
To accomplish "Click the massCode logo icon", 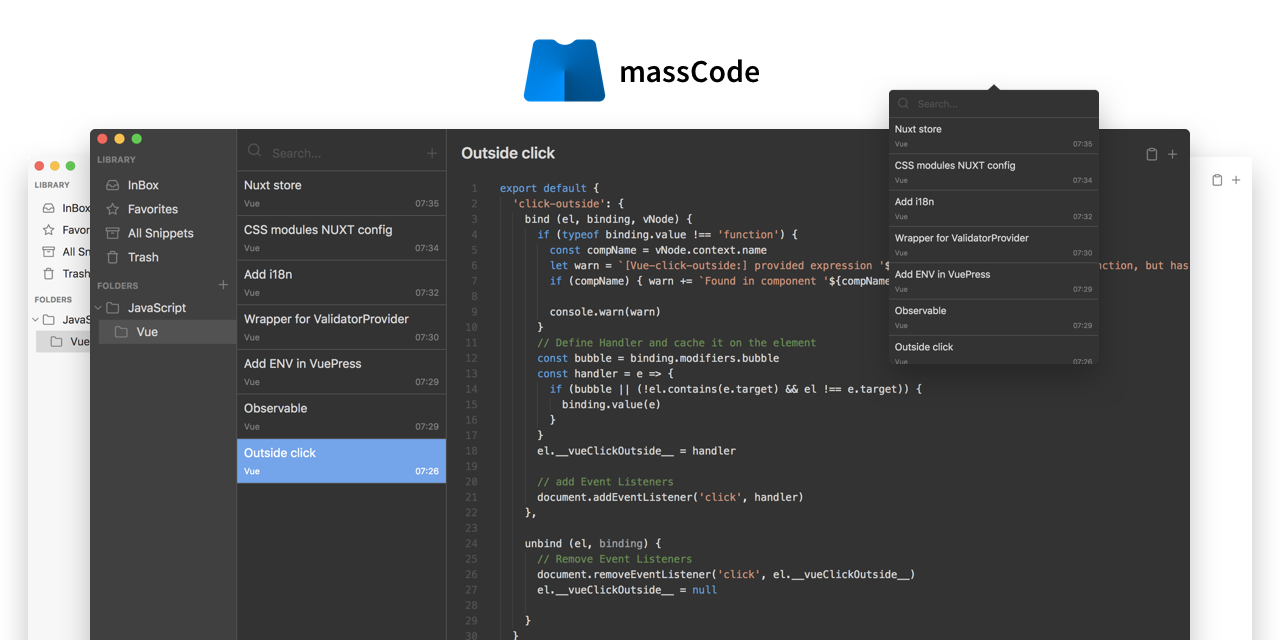I will (564, 70).
